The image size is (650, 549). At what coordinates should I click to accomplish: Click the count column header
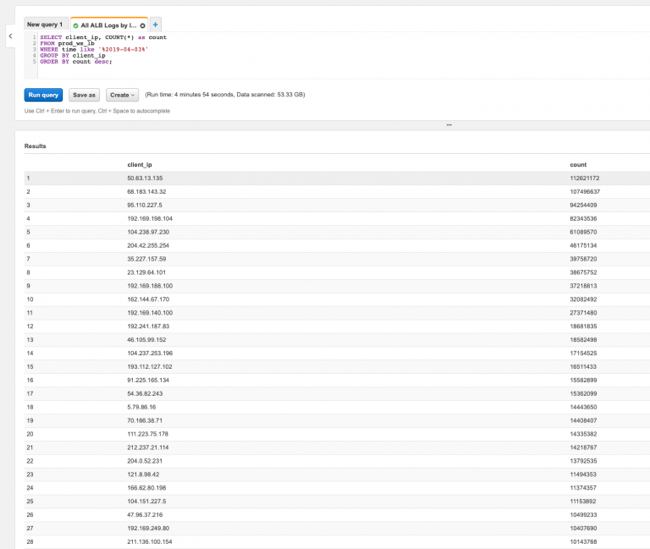(577, 164)
